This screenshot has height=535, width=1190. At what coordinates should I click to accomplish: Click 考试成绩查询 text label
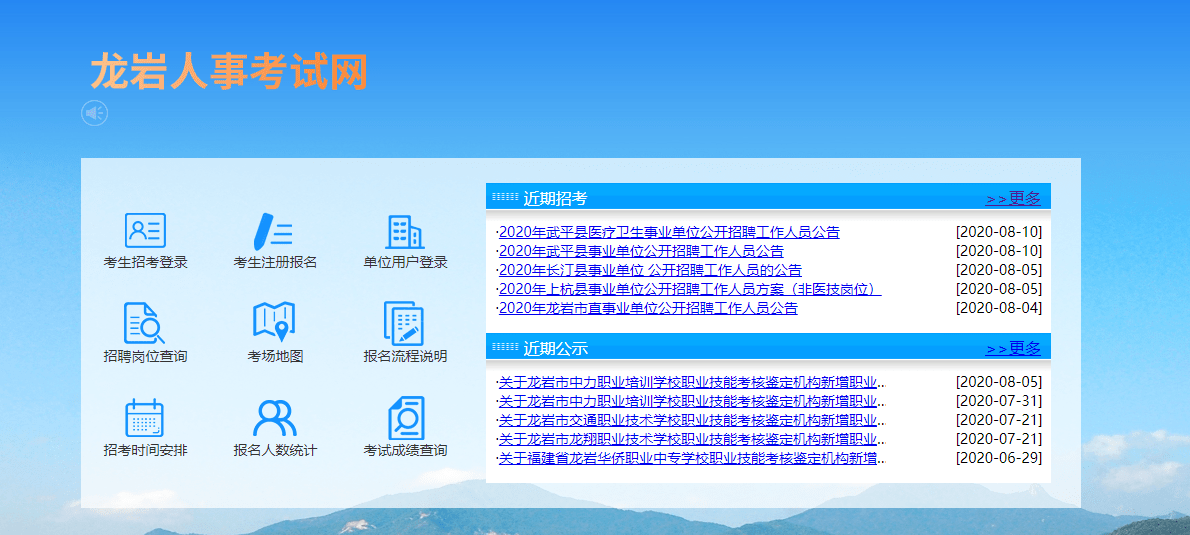(x=405, y=450)
